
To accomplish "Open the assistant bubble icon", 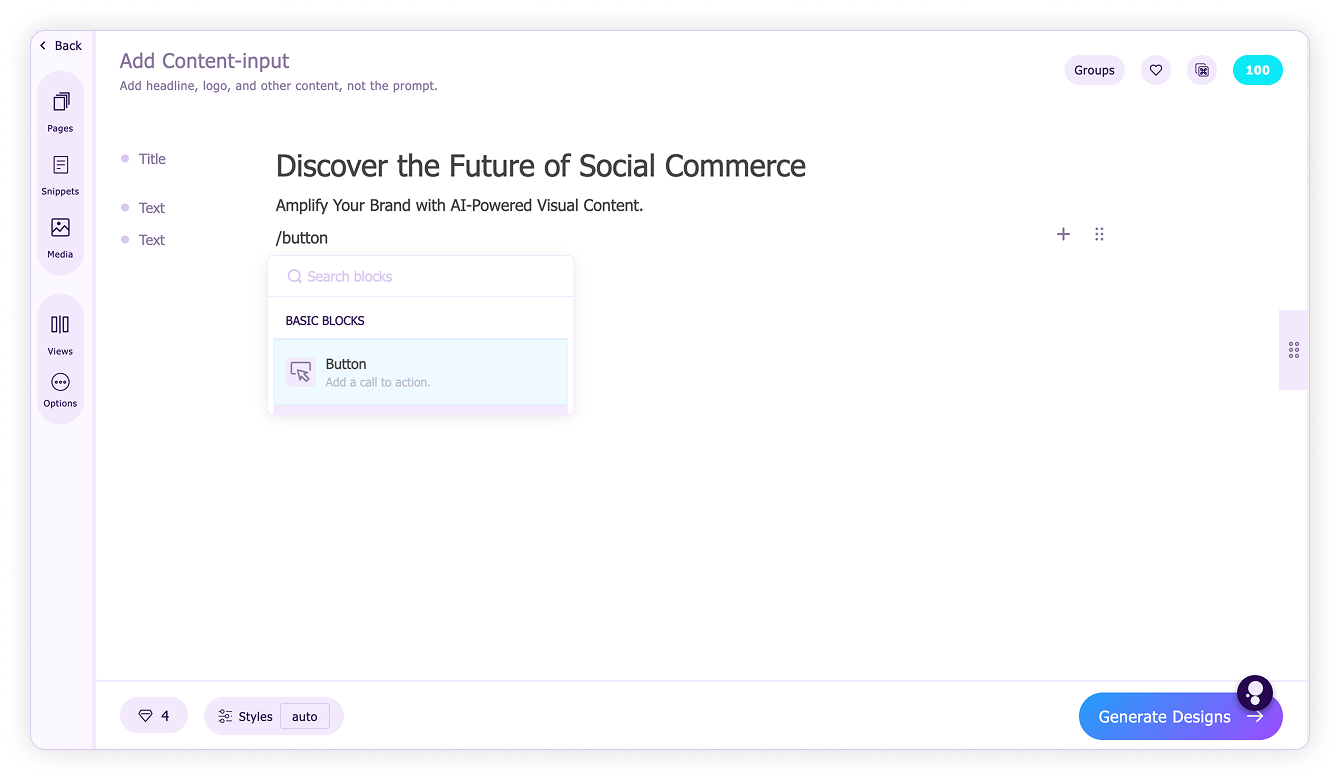I will click(x=1255, y=692).
